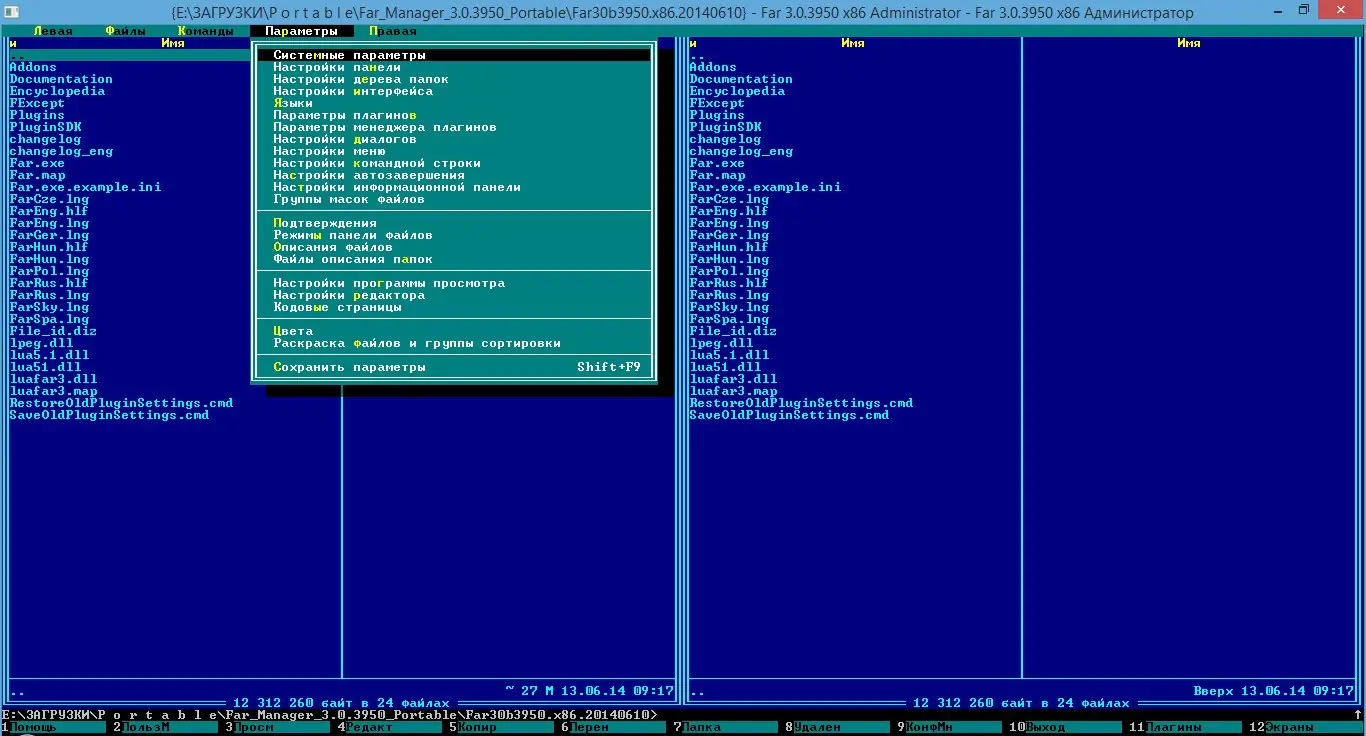Select FarSpa.lng in the left panel
The image size is (1366, 736).
(49, 319)
